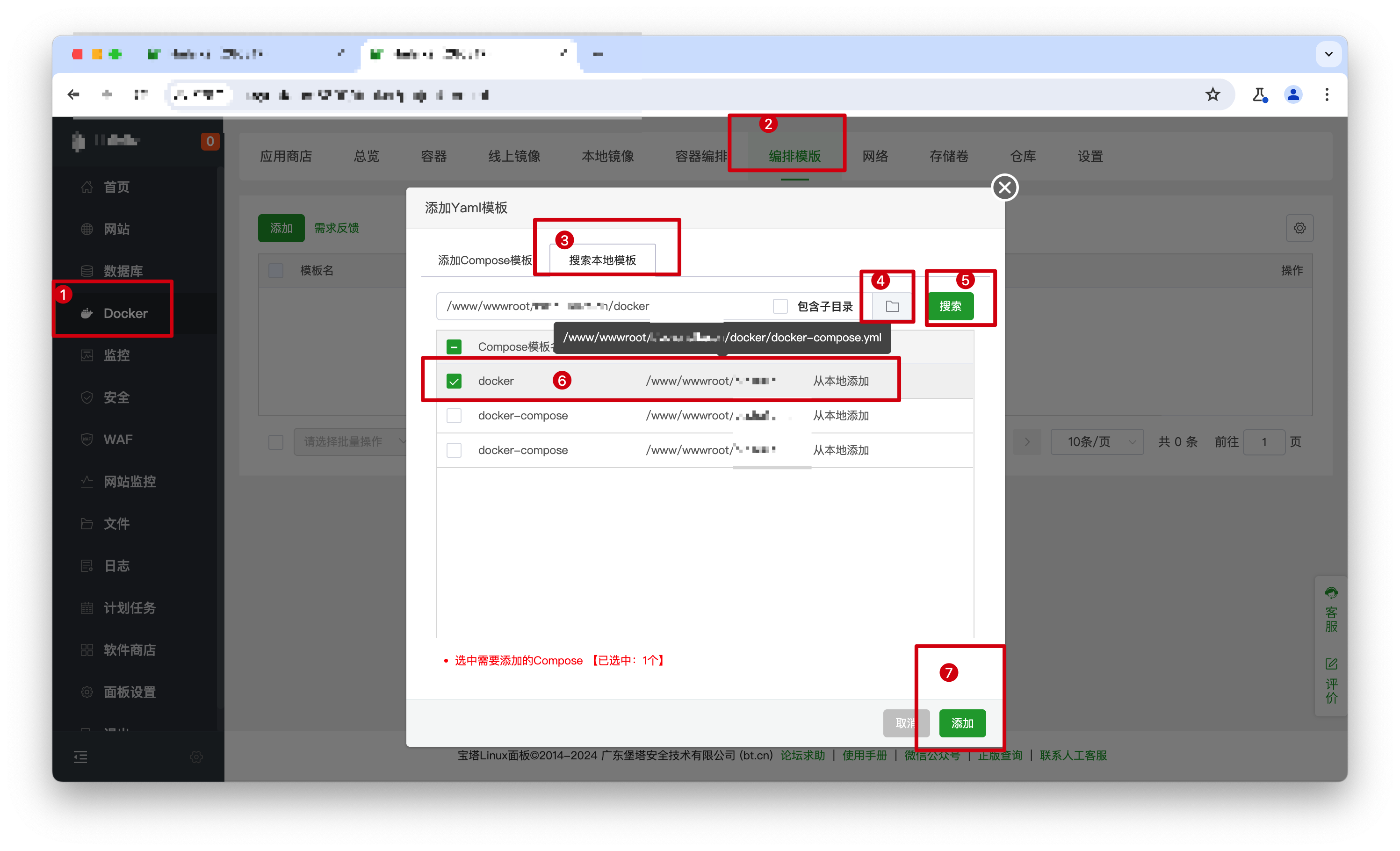The width and height of the screenshot is (1400, 851).
Task: Open the 存储卷 tab
Action: [949, 156]
